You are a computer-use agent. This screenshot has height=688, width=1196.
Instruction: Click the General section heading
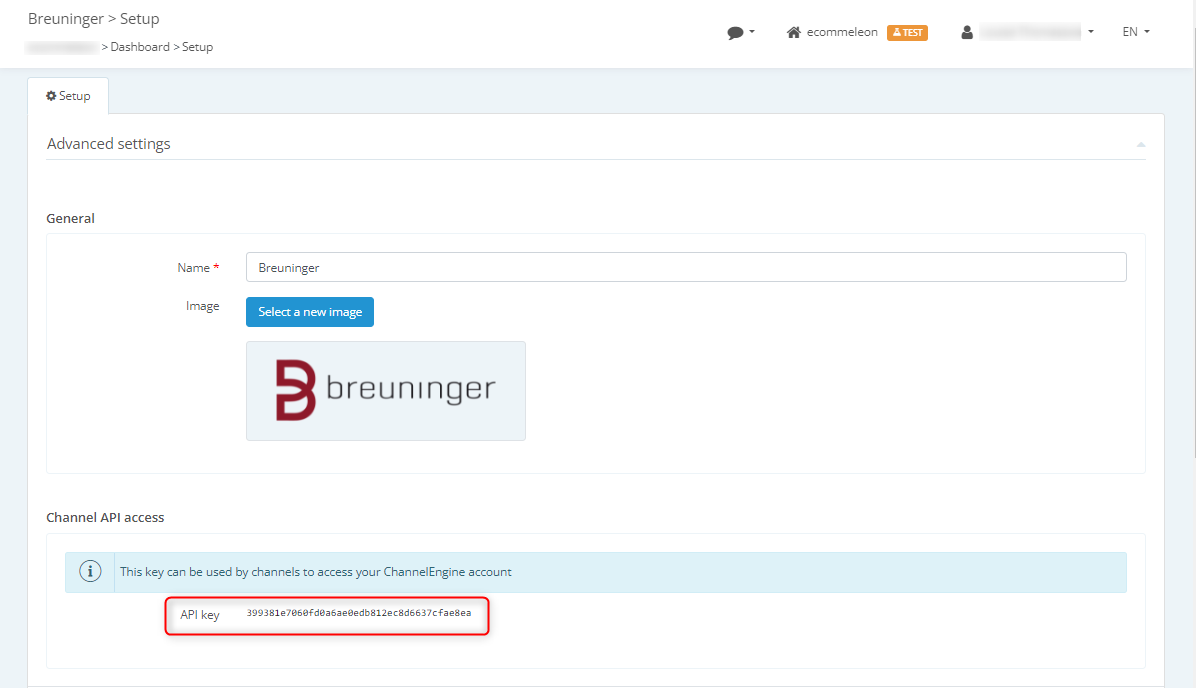pos(70,218)
